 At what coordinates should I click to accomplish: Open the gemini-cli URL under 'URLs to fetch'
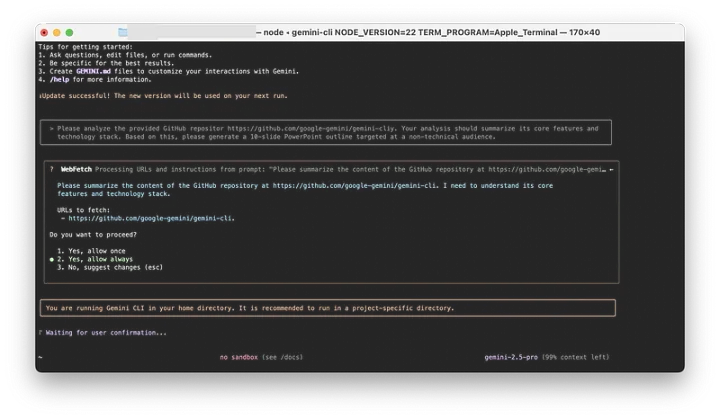click(151, 218)
